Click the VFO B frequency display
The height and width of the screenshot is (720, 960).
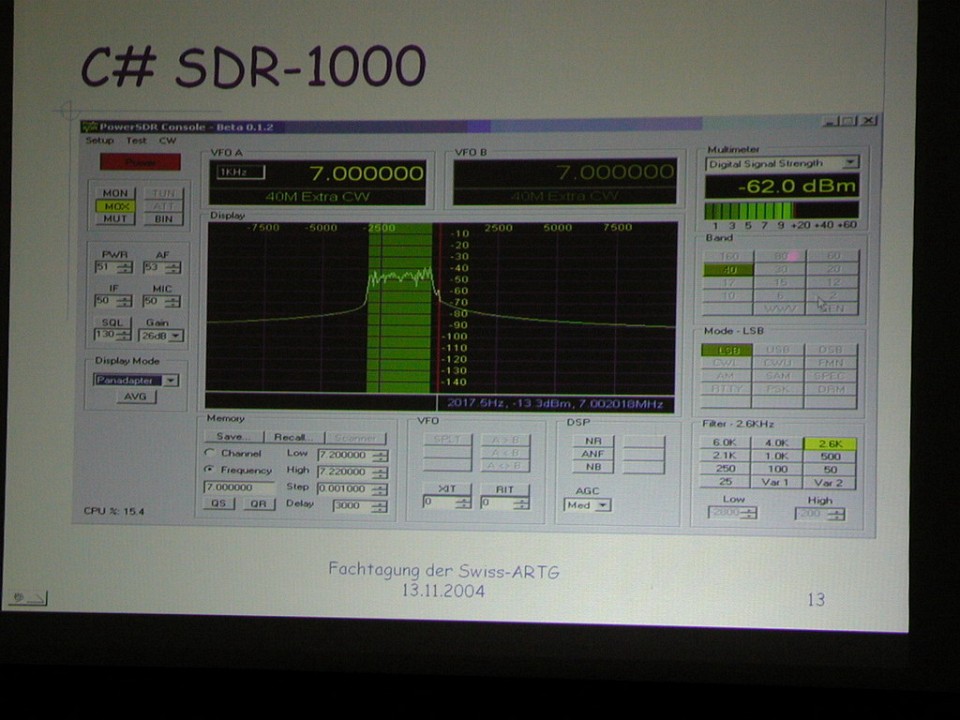click(x=564, y=181)
